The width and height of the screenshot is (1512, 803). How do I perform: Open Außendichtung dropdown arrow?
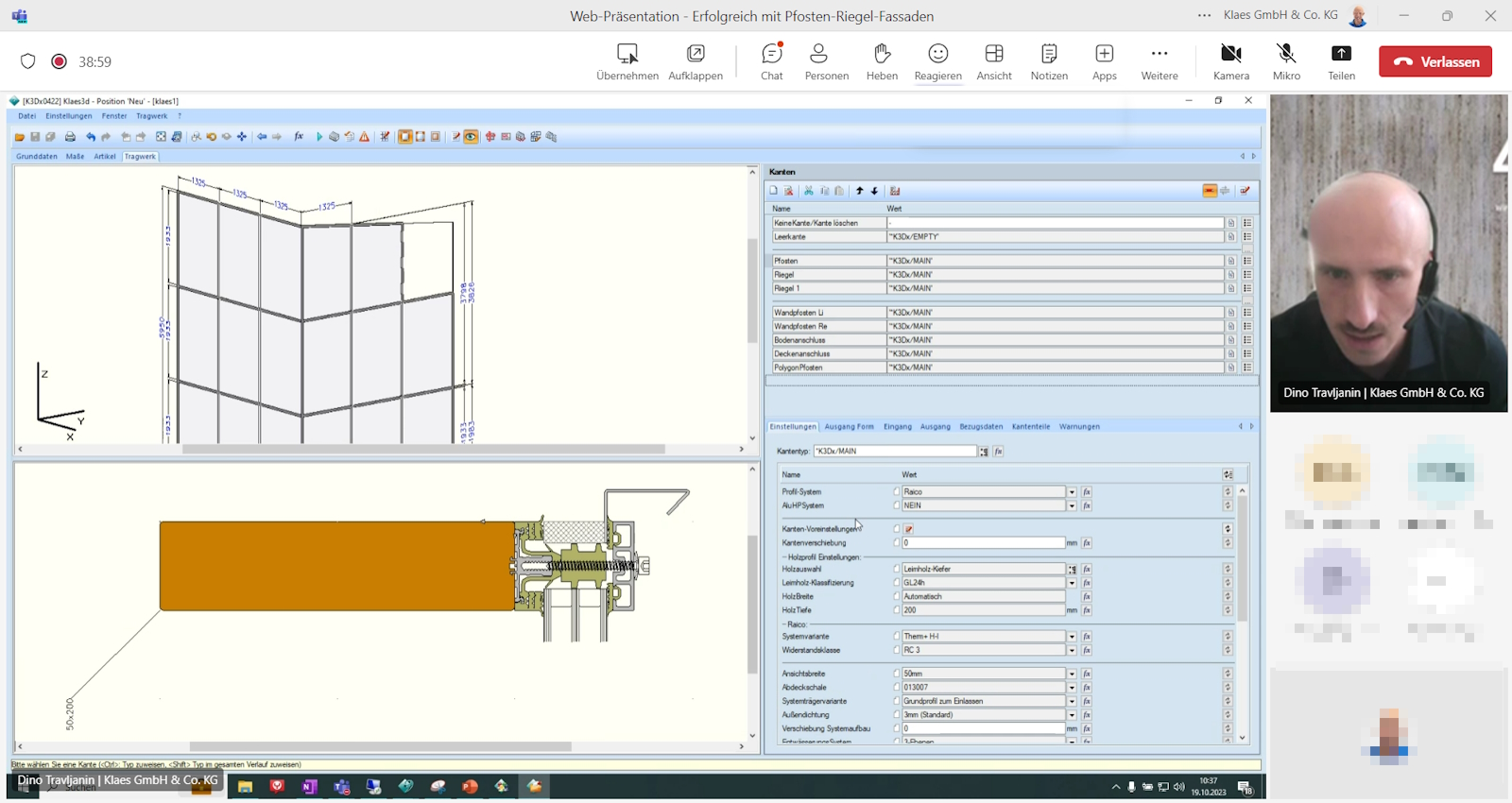point(1072,715)
